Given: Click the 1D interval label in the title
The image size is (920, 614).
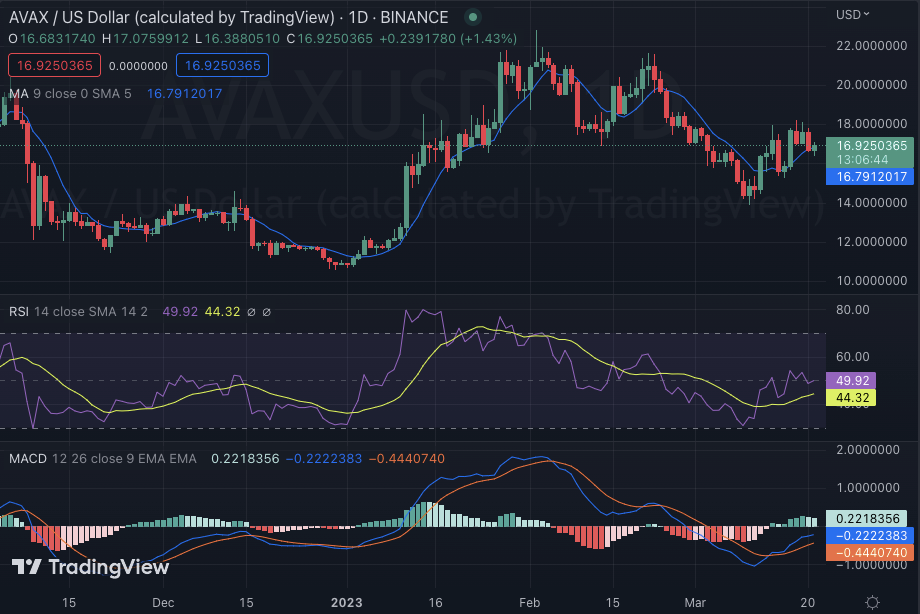Looking at the screenshot, I should pyautogui.click(x=358, y=17).
